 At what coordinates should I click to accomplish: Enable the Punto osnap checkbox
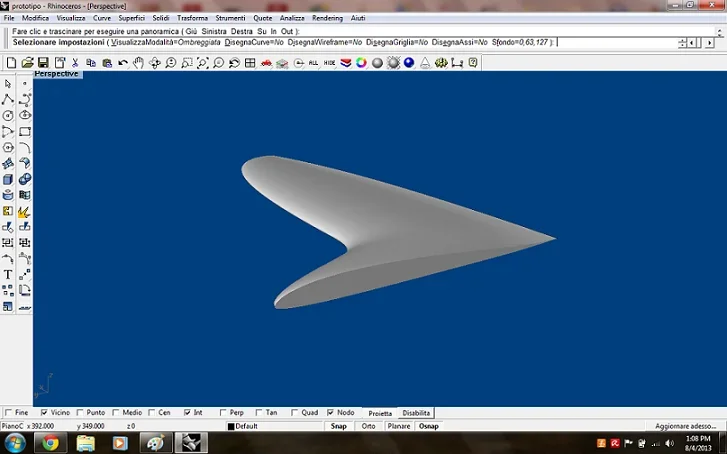pos(80,412)
